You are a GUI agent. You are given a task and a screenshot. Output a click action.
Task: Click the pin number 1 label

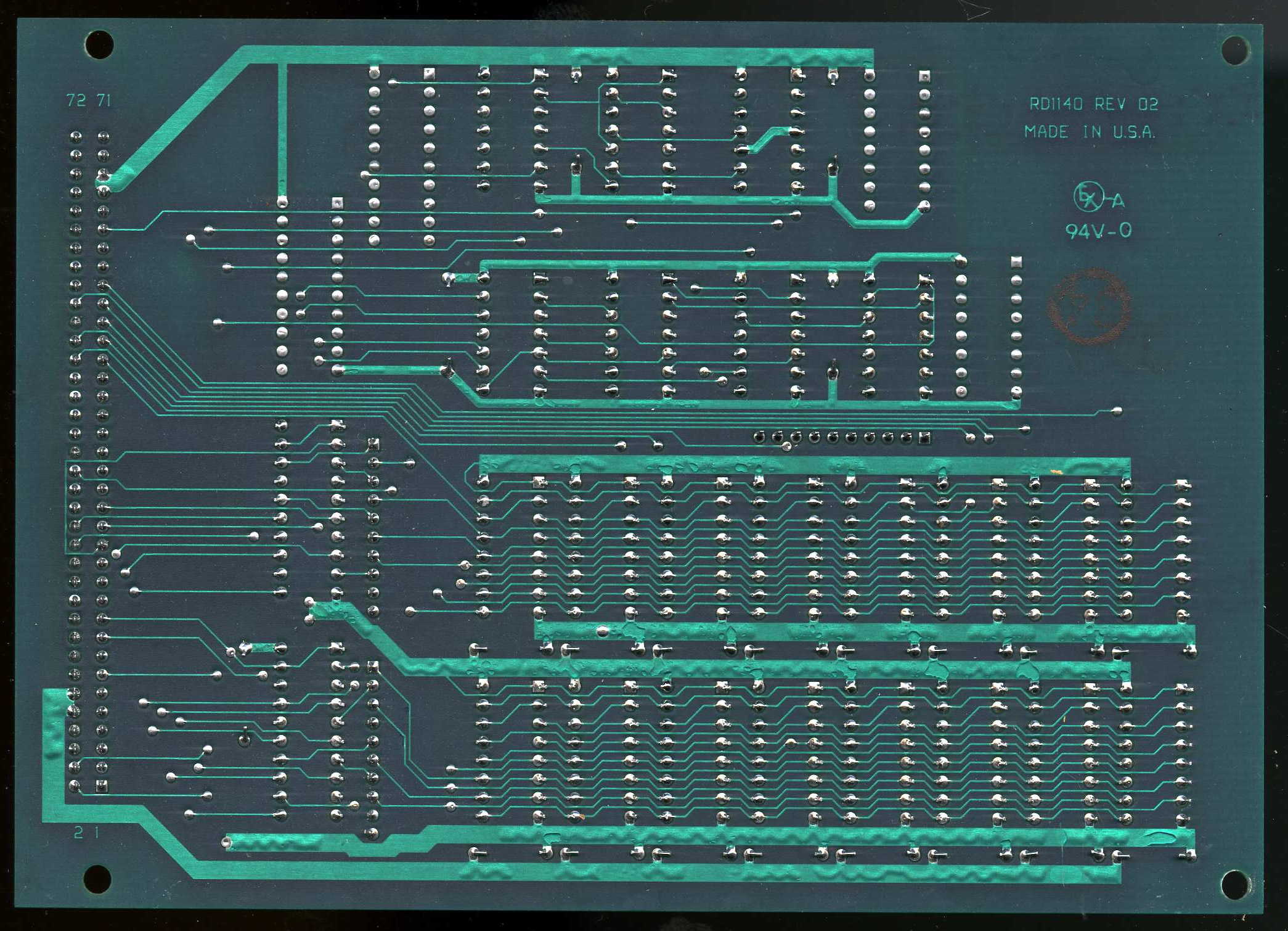pos(96,832)
